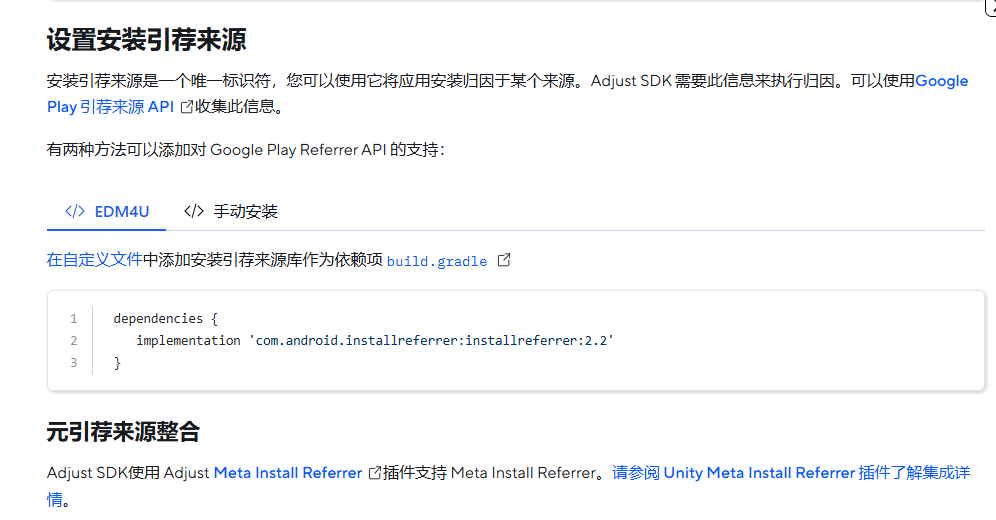The width and height of the screenshot is (996, 520).
Task: Click the 元引荐来源整合 heading
Action: (123, 431)
